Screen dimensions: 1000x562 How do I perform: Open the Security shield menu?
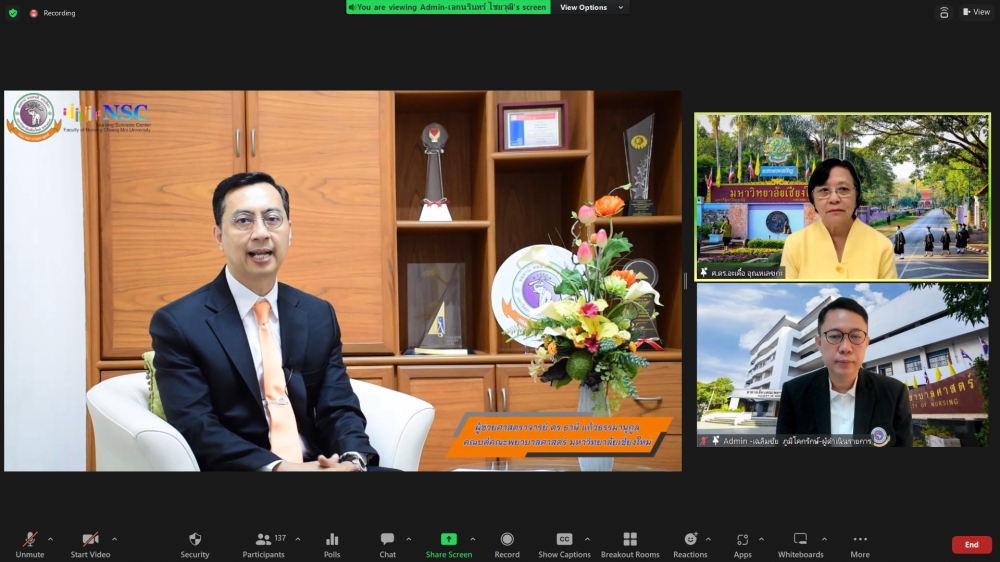coord(195,544)
